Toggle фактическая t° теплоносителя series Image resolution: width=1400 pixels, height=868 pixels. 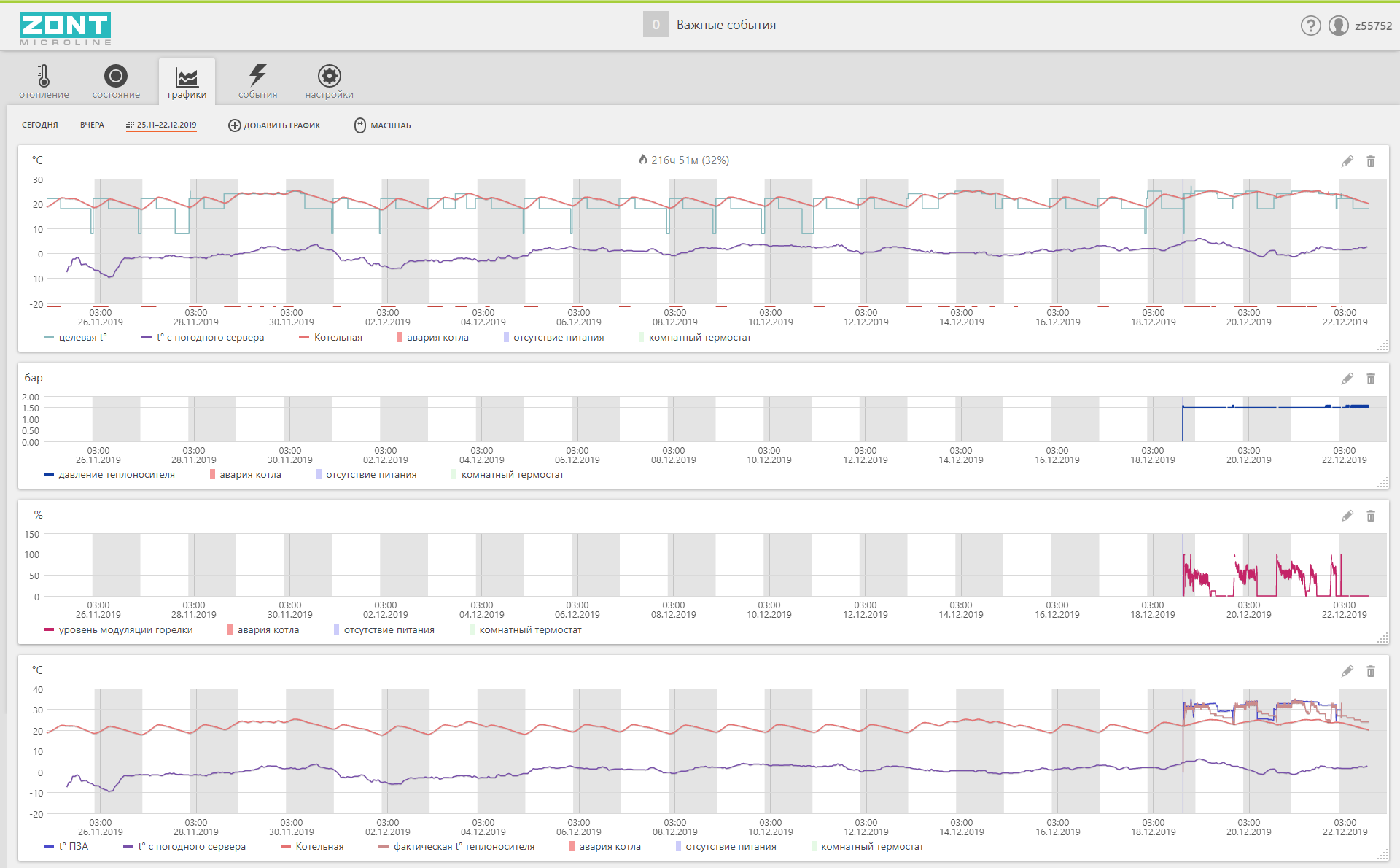click(x=456, y=847)
